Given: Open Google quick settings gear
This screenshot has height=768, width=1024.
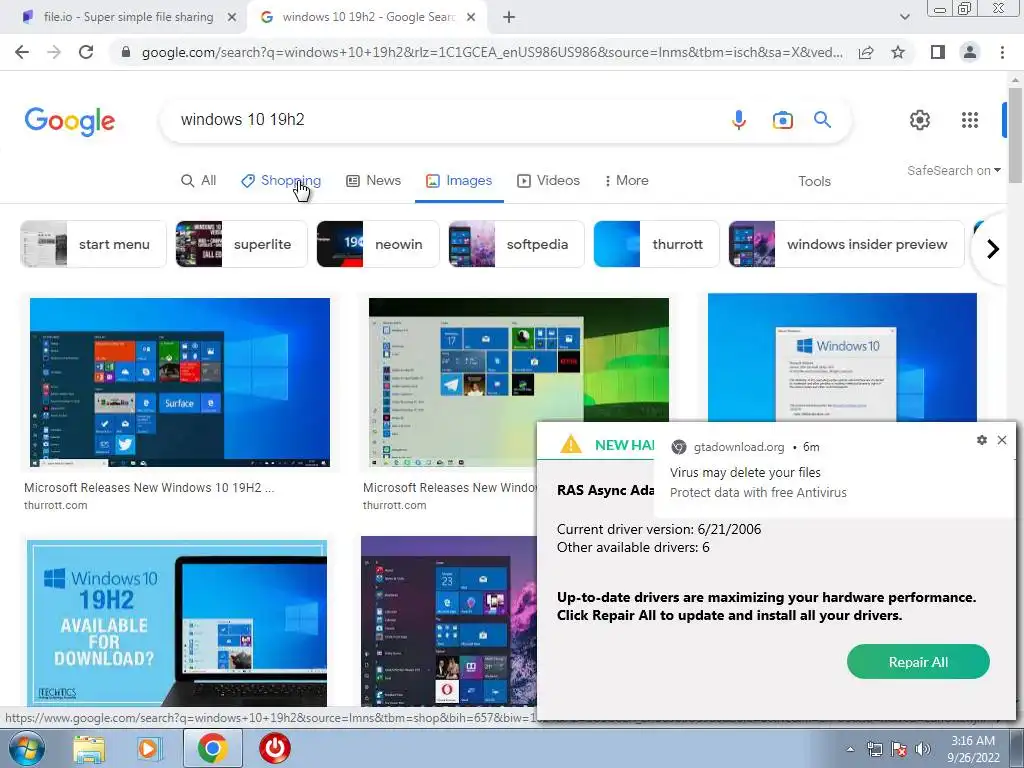Looking at the screenshot, I should [920, 120].
